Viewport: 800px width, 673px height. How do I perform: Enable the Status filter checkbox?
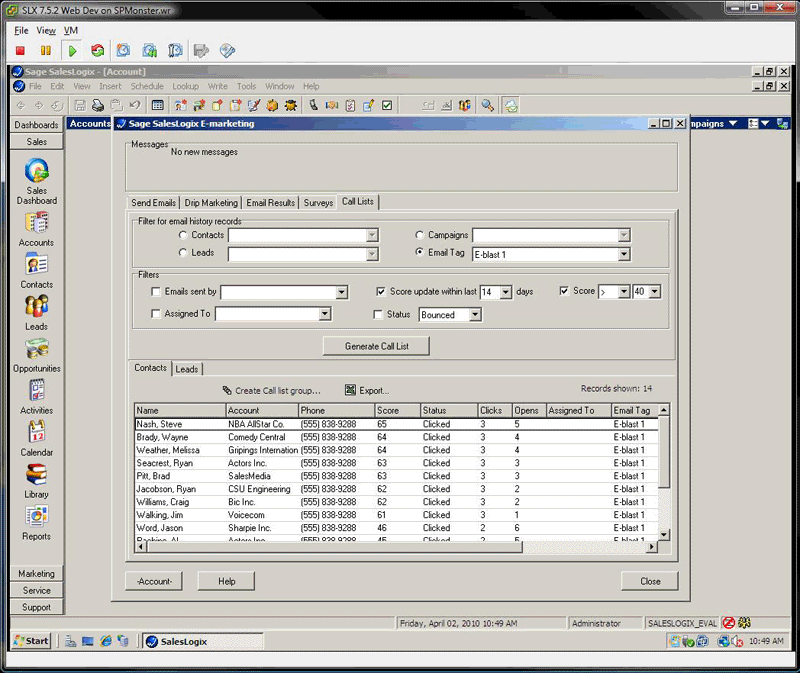[x=378, y=314]
